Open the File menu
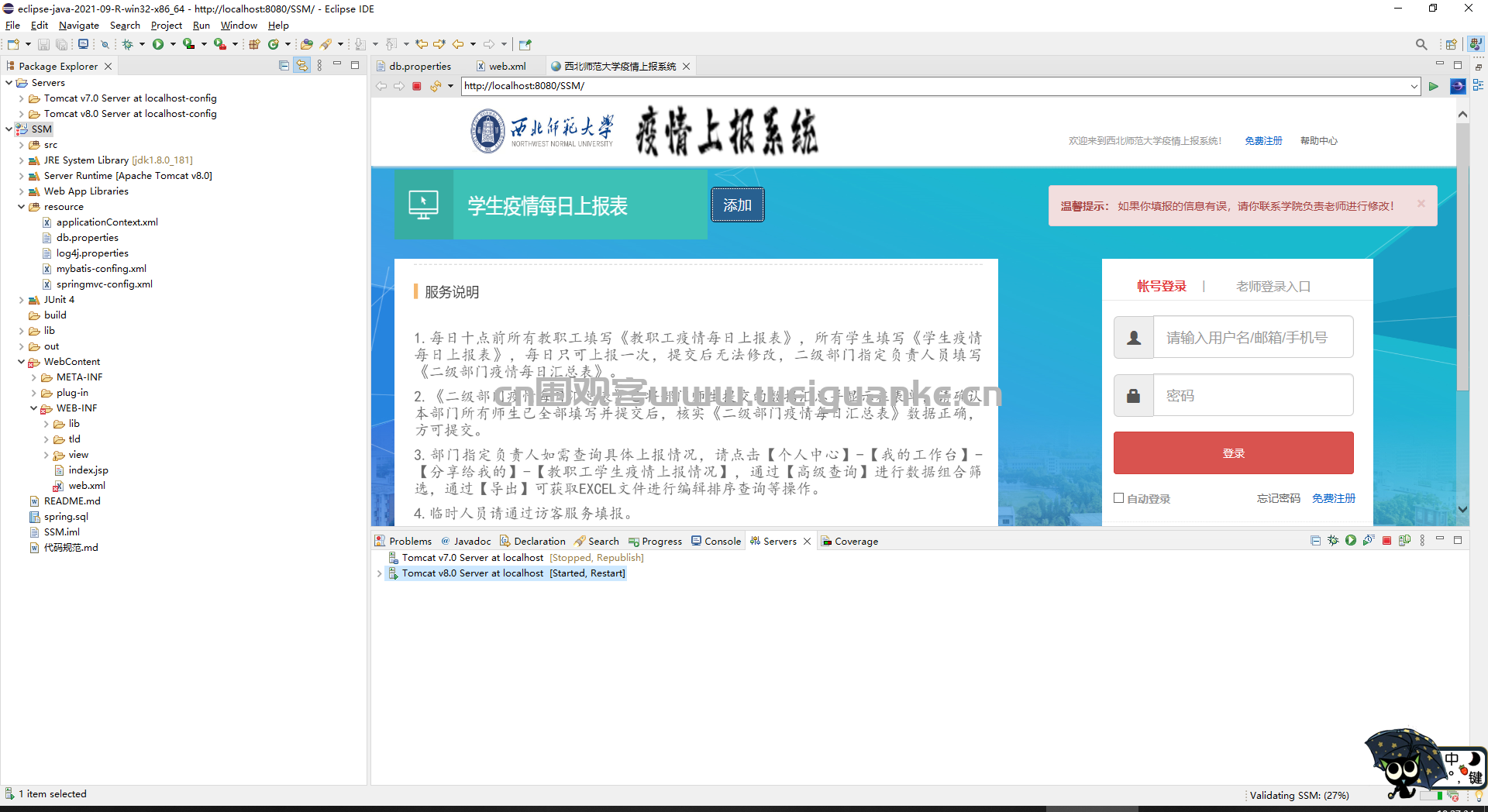The width and height of the screenshot is (1488, 812). [12, 26]
